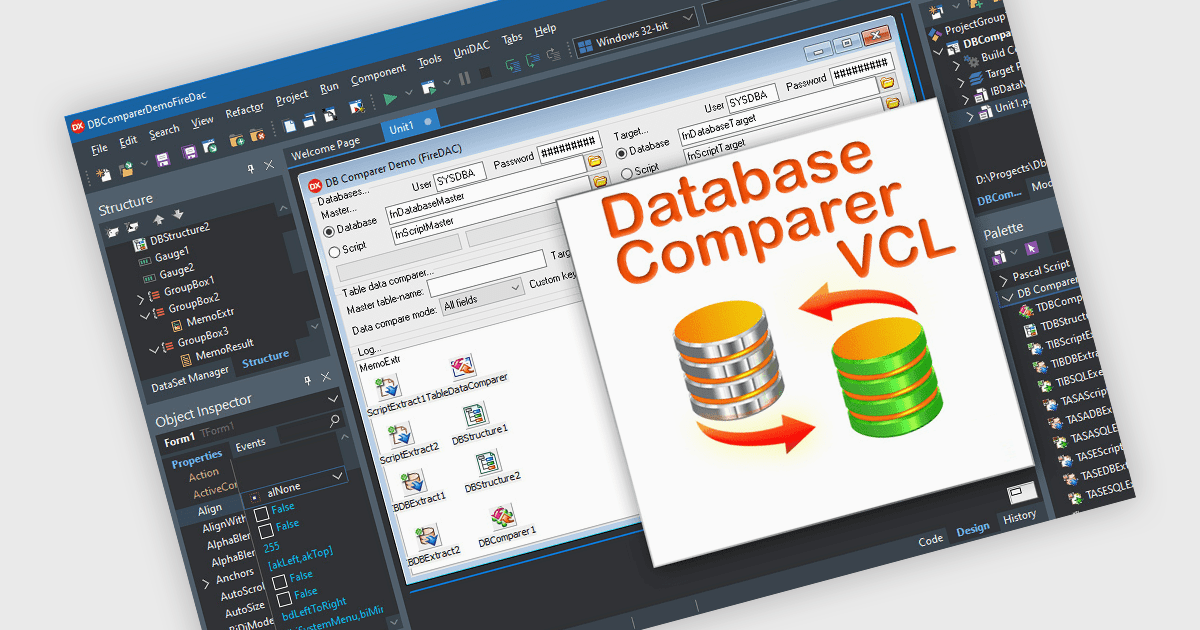The image size is (1200, 630).
Task: Select Target Database radio button
Action: pos(621,152)
